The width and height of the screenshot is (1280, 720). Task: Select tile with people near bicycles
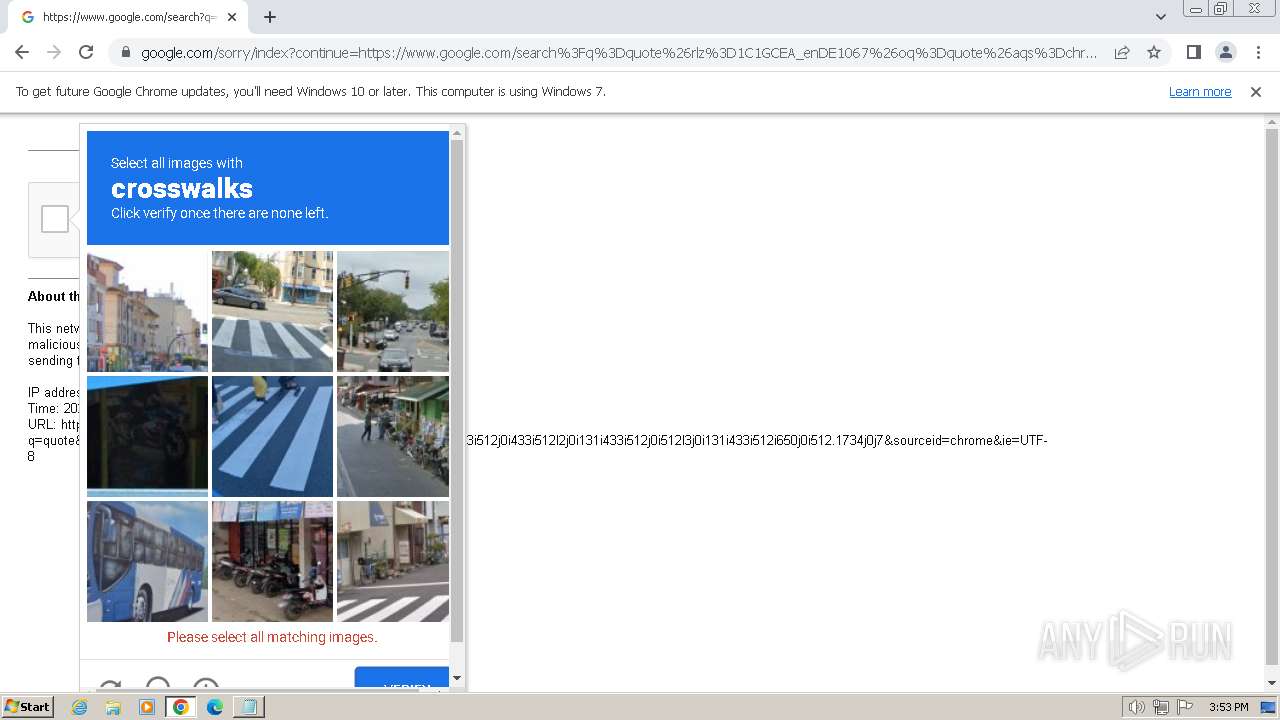click(393, 436)
